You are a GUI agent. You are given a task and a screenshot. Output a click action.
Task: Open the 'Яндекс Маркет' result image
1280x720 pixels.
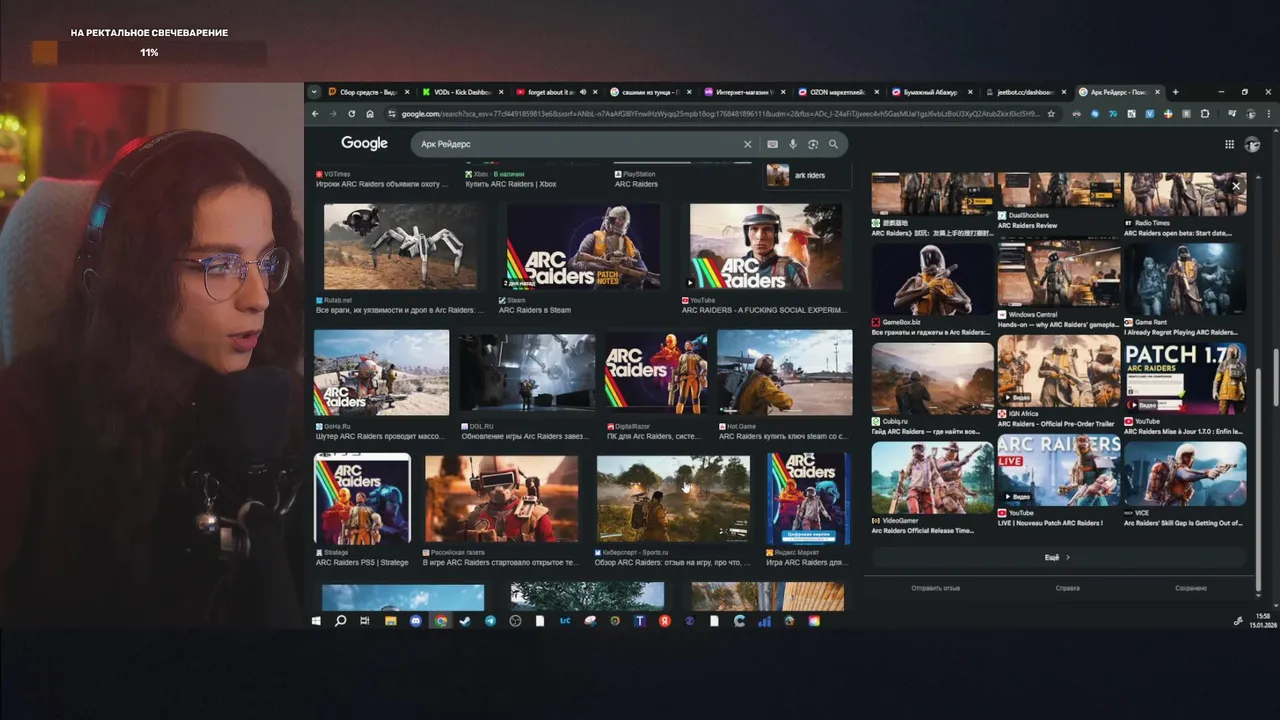click(x=808, y=498)
